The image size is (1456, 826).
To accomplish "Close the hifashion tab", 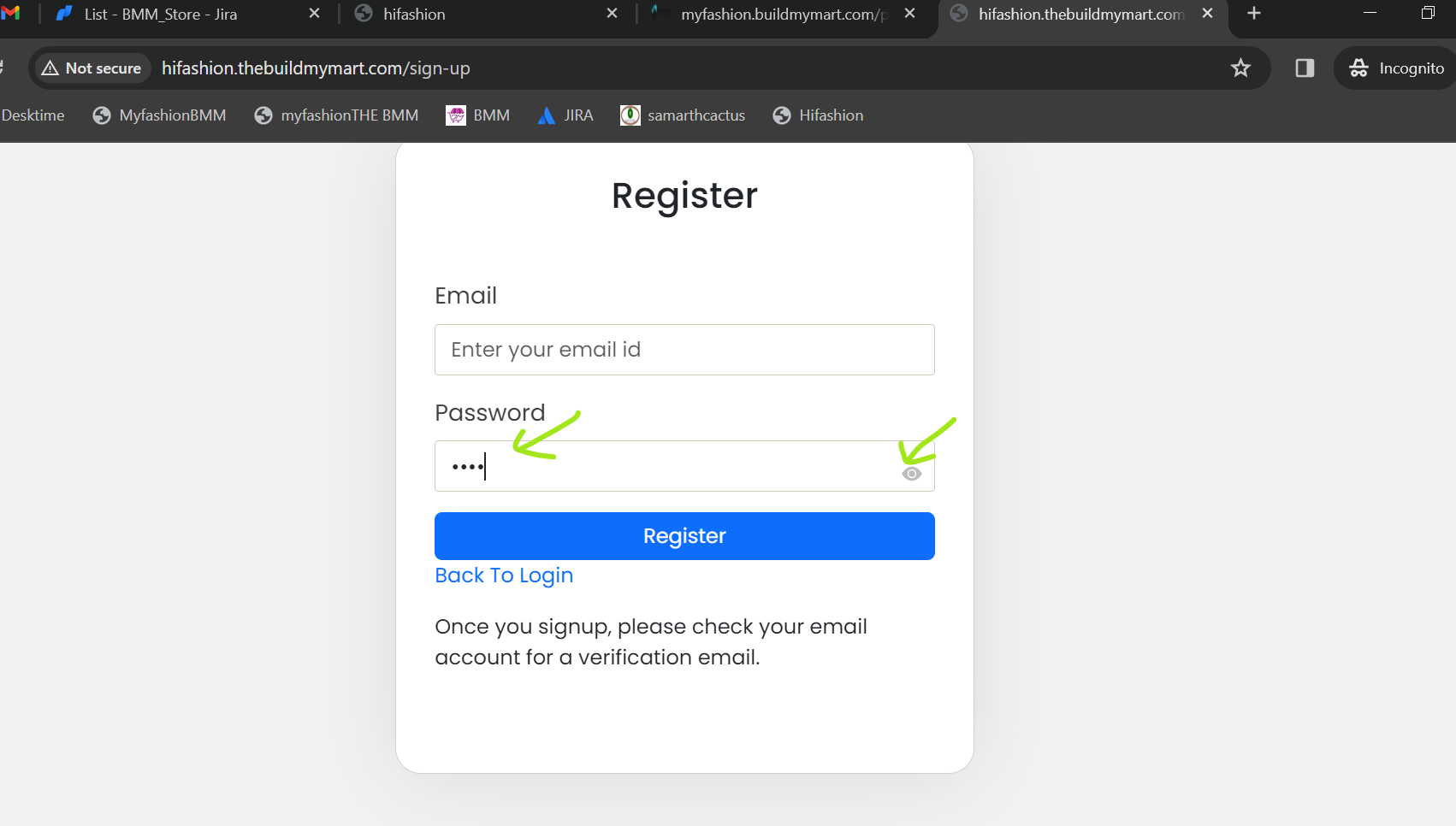I will [612, 14].
